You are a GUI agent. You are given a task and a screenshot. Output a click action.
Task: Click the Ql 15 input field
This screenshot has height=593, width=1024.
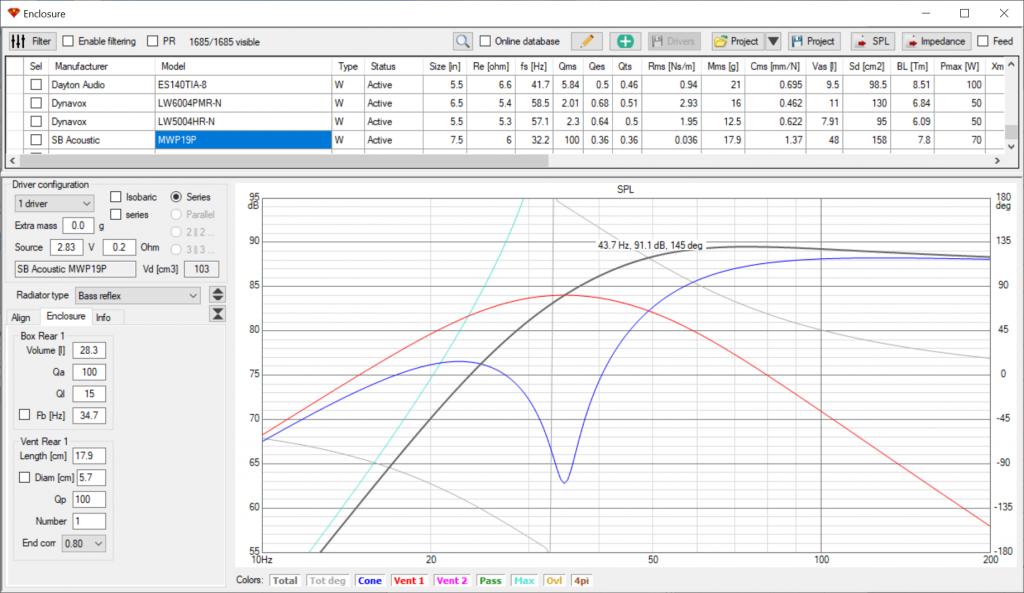89,394
